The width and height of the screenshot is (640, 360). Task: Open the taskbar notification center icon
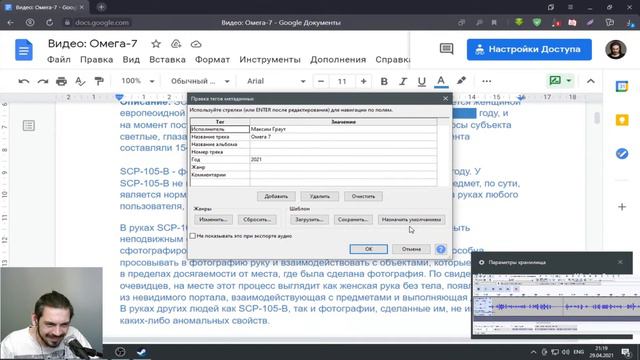[x=625, y=352]
